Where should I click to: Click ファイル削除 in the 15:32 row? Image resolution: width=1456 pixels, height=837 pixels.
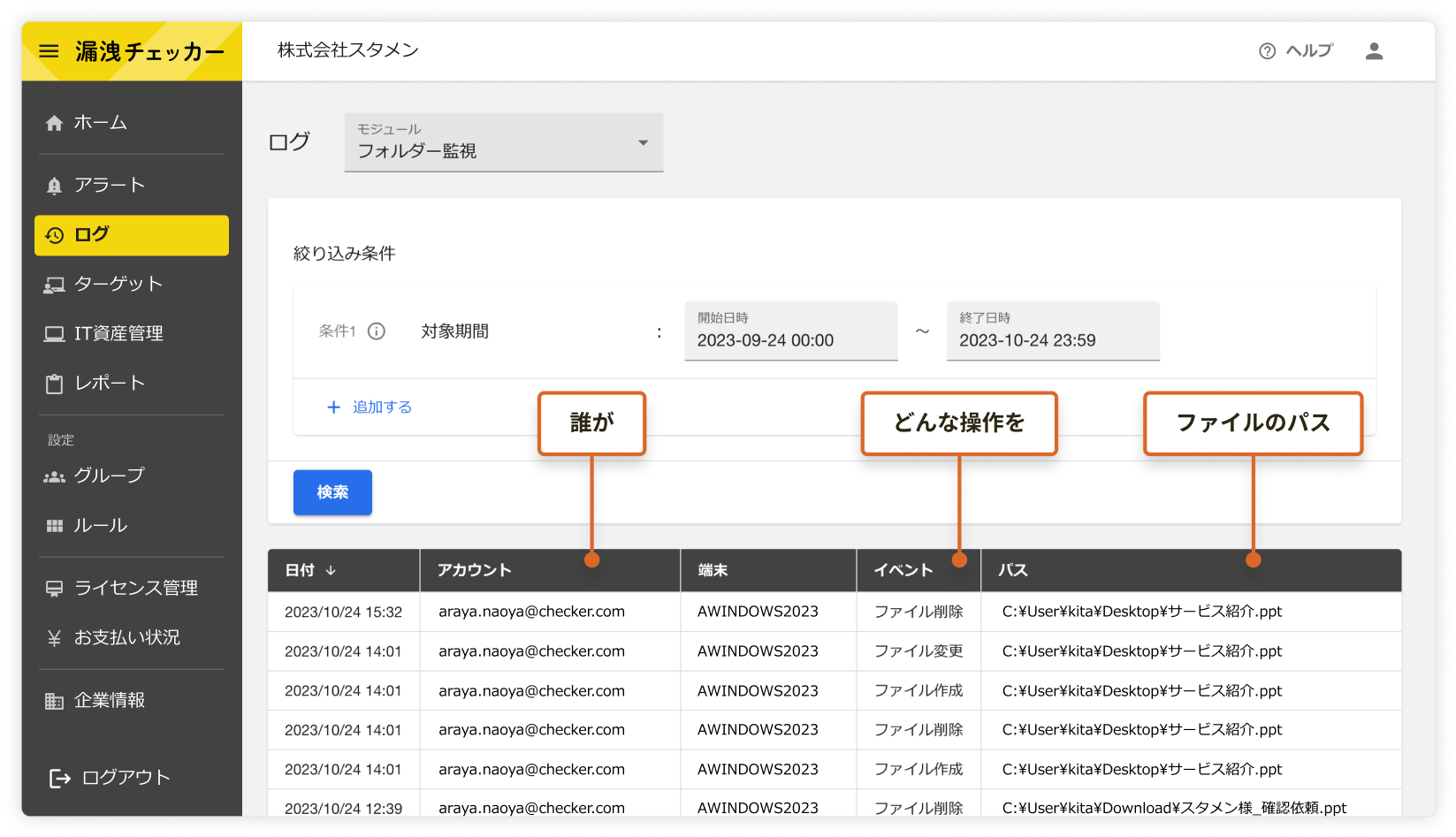(x=919, y=612)
